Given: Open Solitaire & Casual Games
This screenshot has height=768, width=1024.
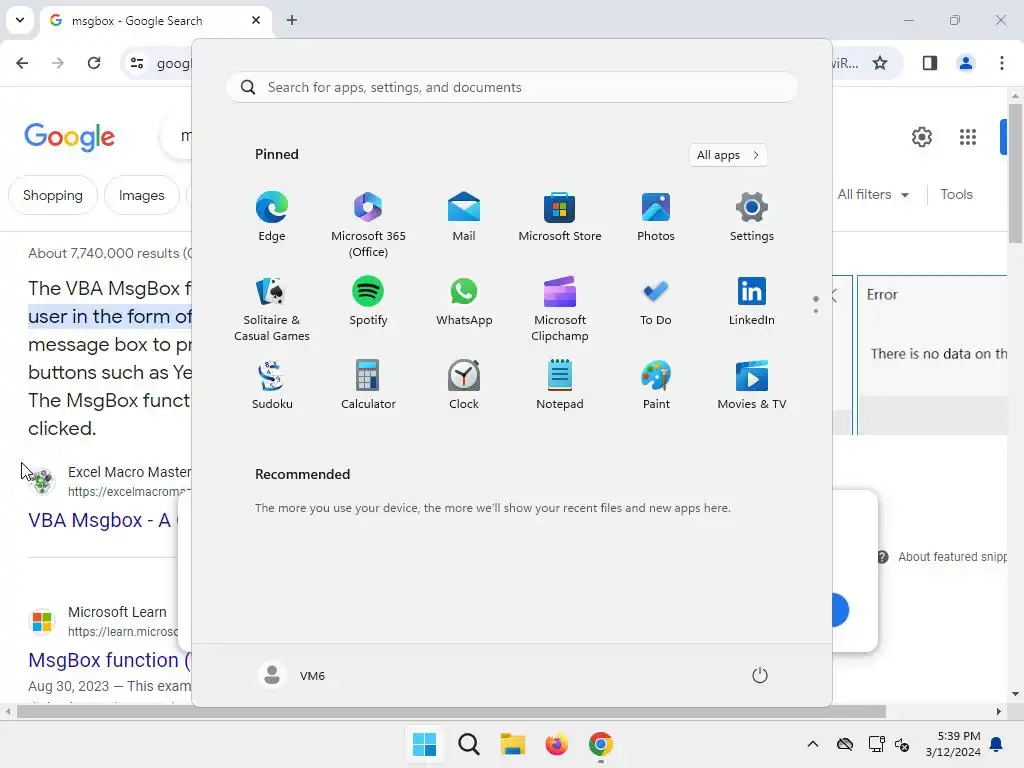Looking at the screenshot, I should (x=272, y=308).
